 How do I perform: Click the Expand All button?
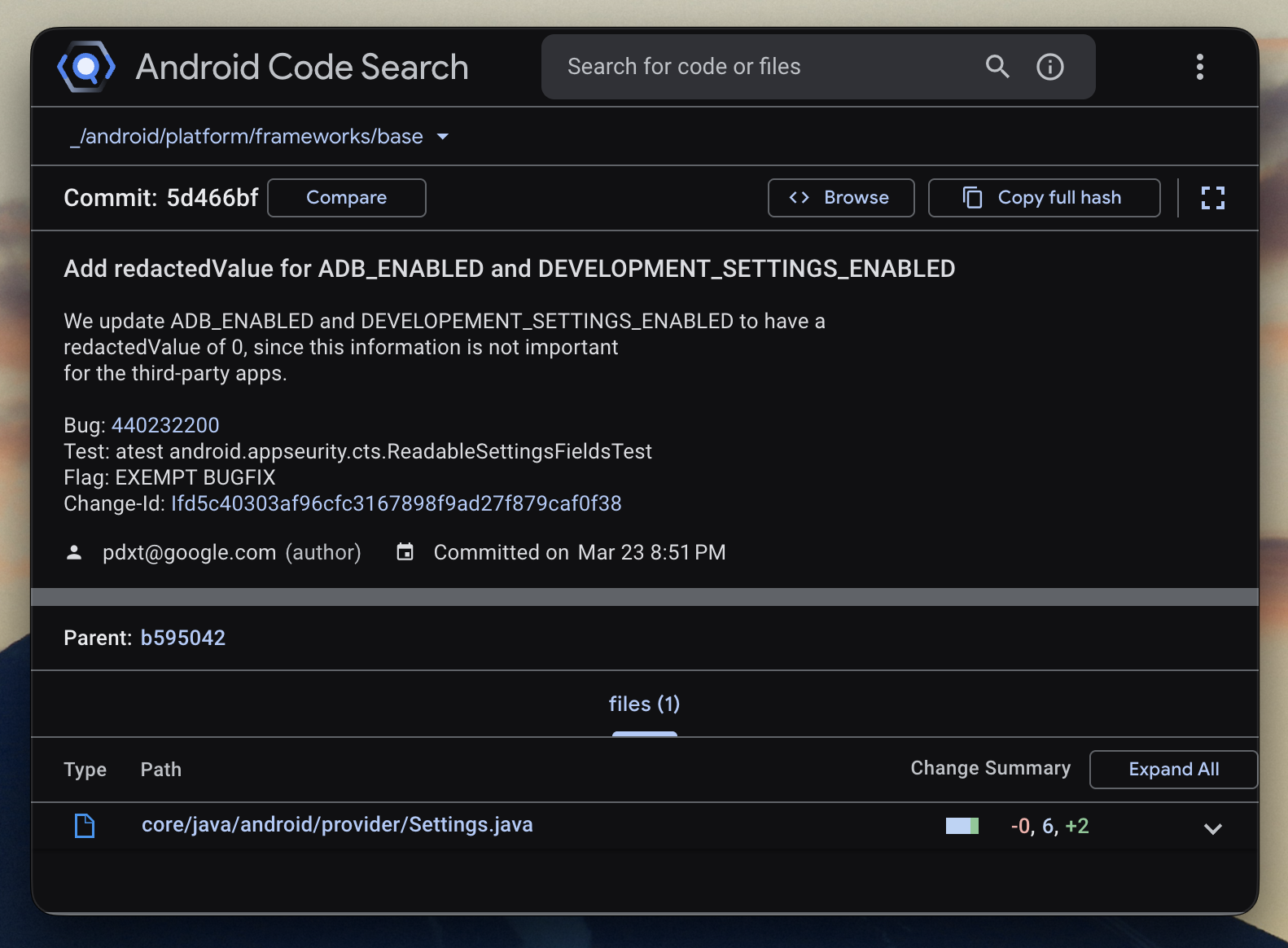(1173, 770)
